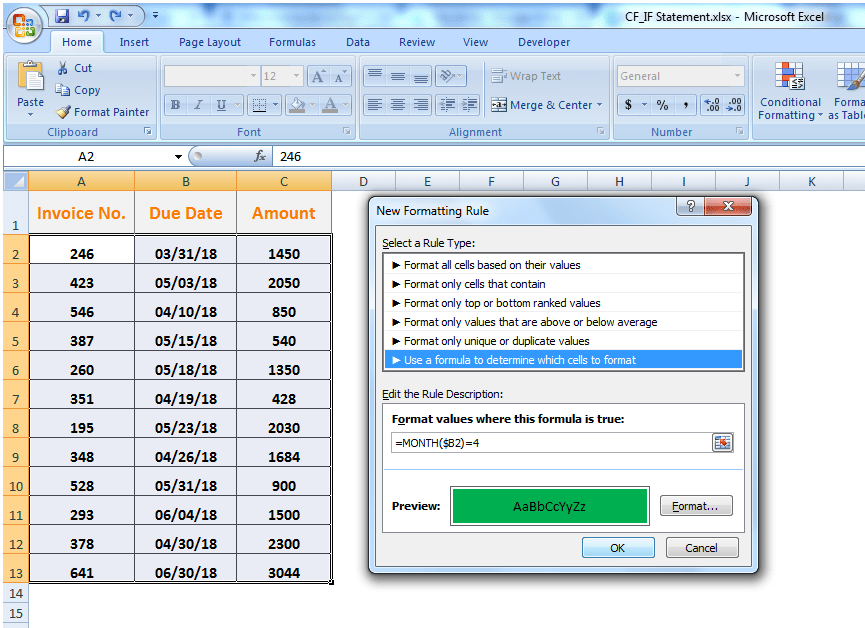Open the General number format dropdown
Screen dimensions: 865x628
tap(738, 75)
